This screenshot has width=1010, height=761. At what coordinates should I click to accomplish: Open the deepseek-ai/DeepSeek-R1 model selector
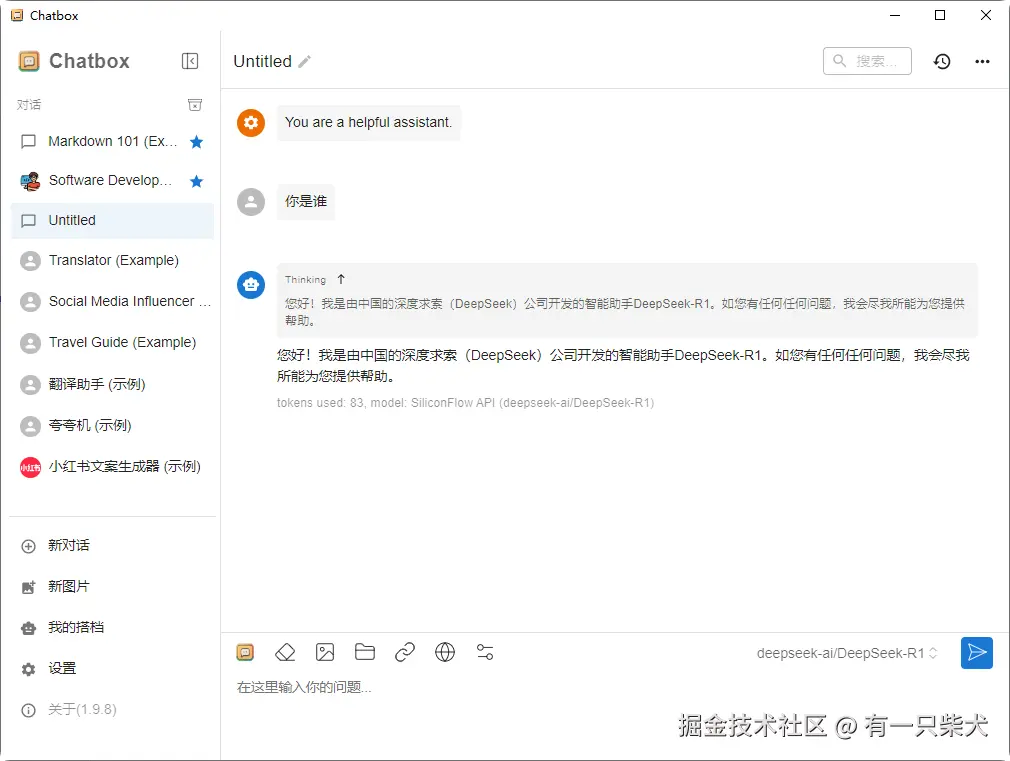click(846, 653)
